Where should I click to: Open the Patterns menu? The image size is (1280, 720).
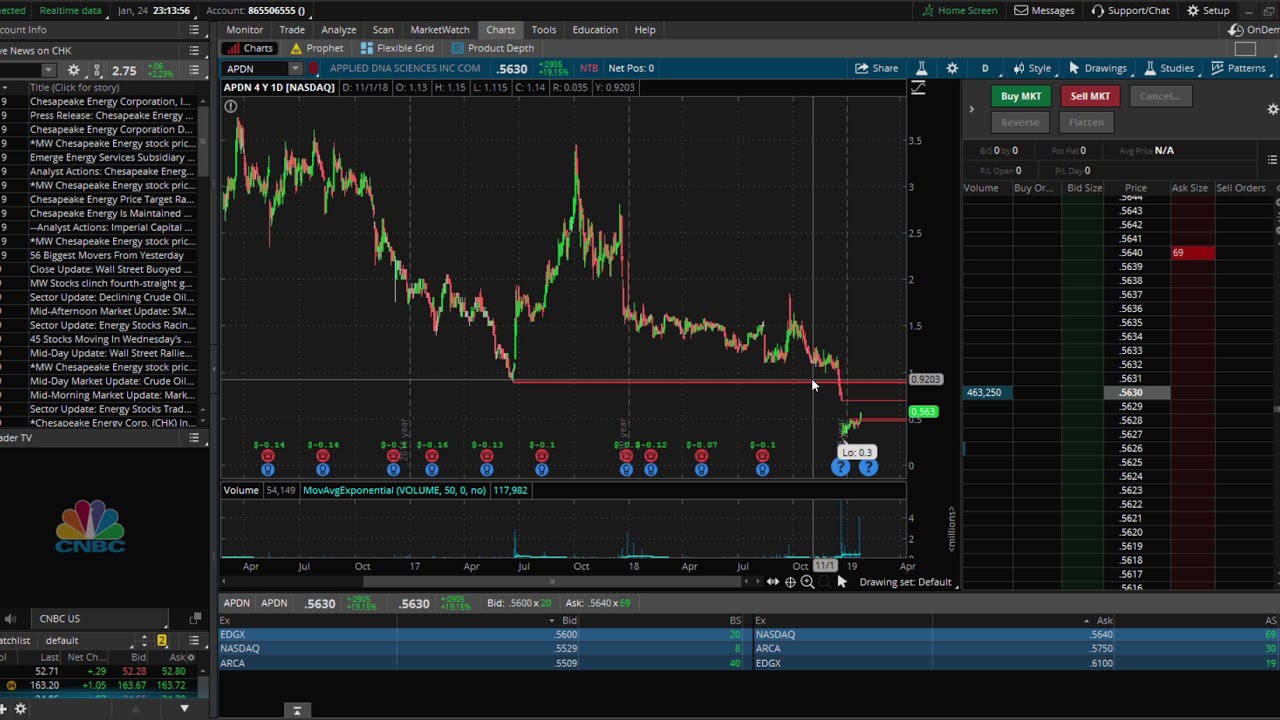(x=1238, y=68)
